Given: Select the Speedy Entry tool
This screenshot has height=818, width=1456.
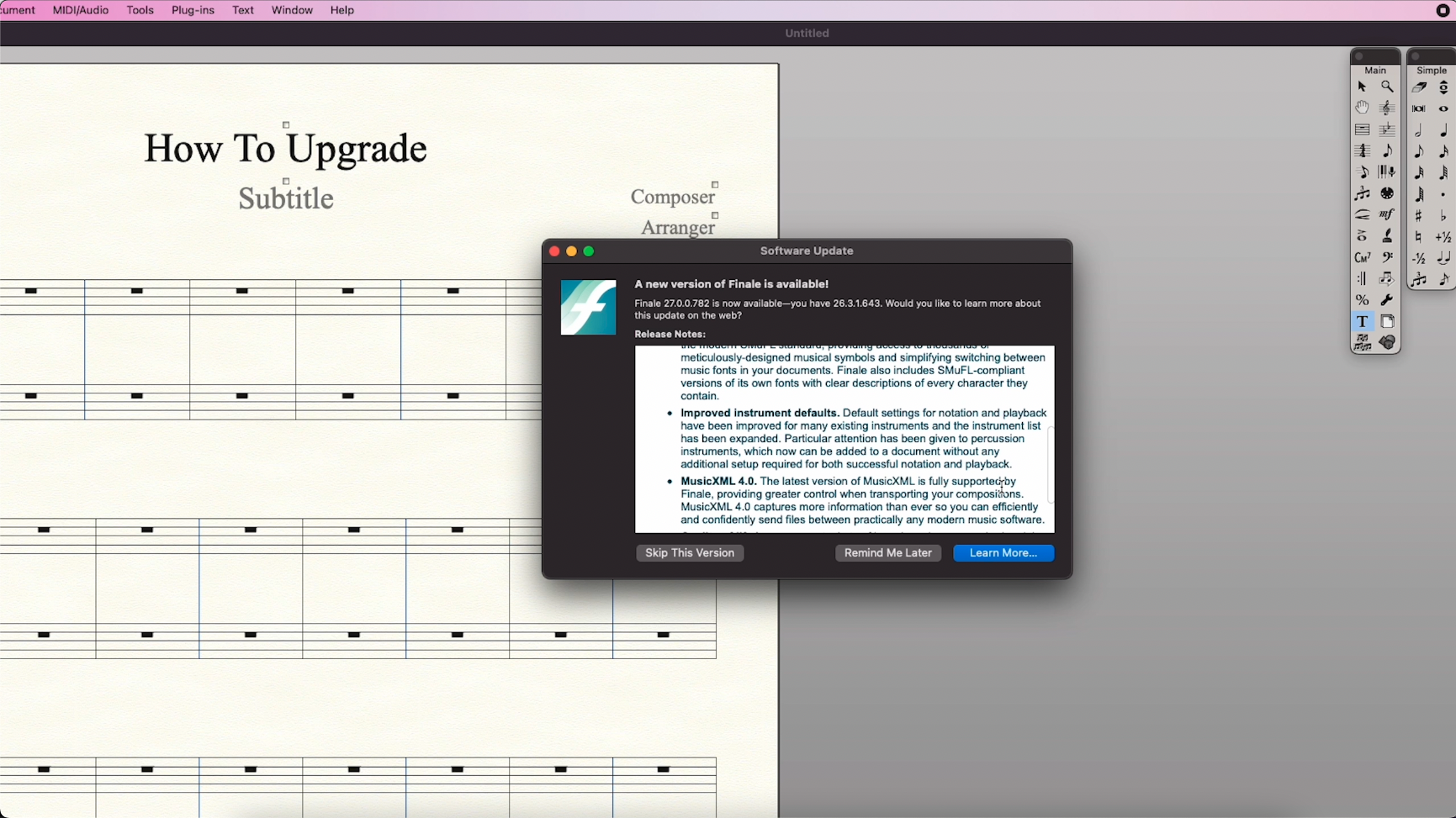Looking at the screenshot, I should (x=1362, y=172).
